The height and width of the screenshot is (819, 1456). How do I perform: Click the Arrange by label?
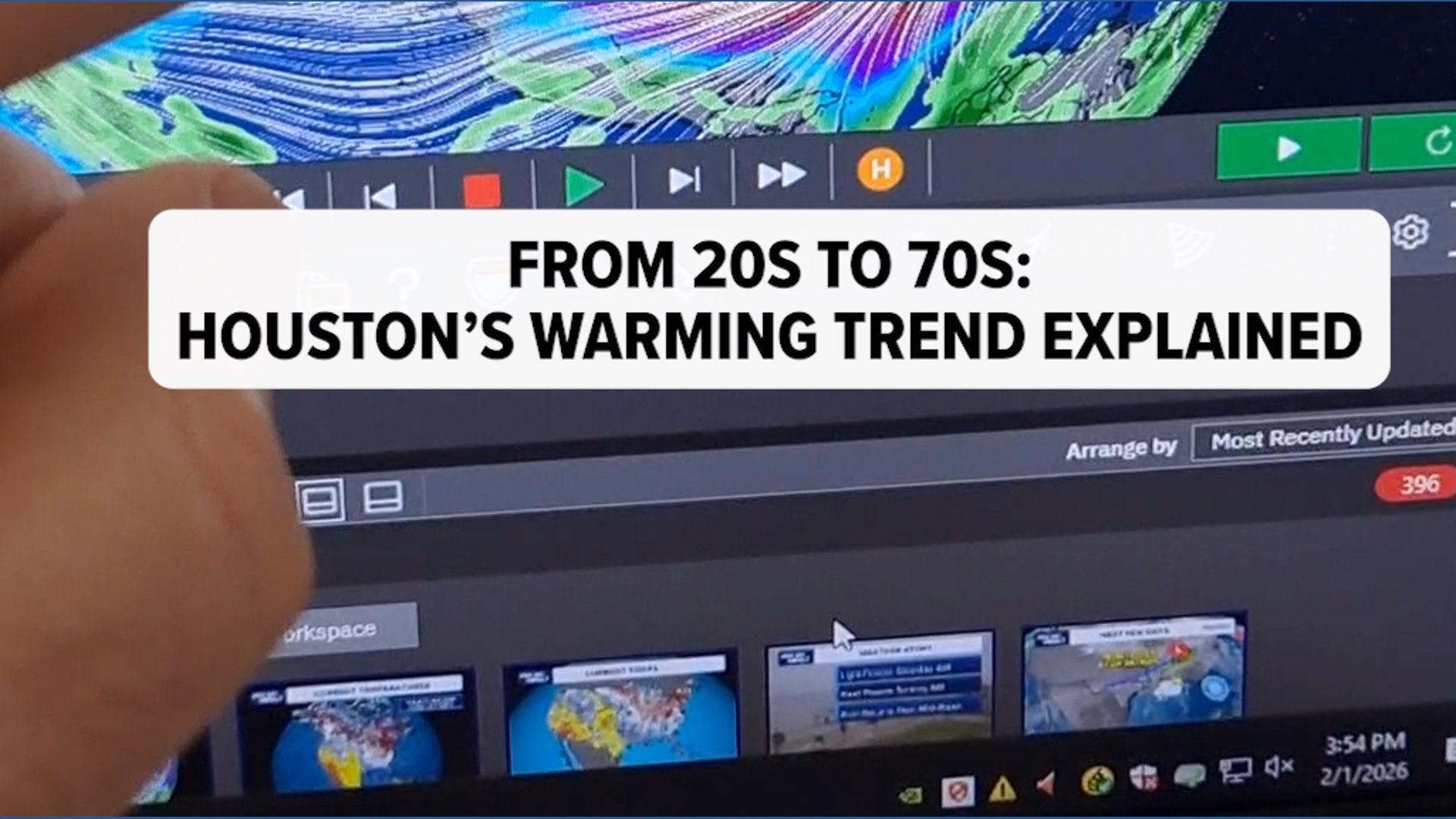coord(1121,449)
